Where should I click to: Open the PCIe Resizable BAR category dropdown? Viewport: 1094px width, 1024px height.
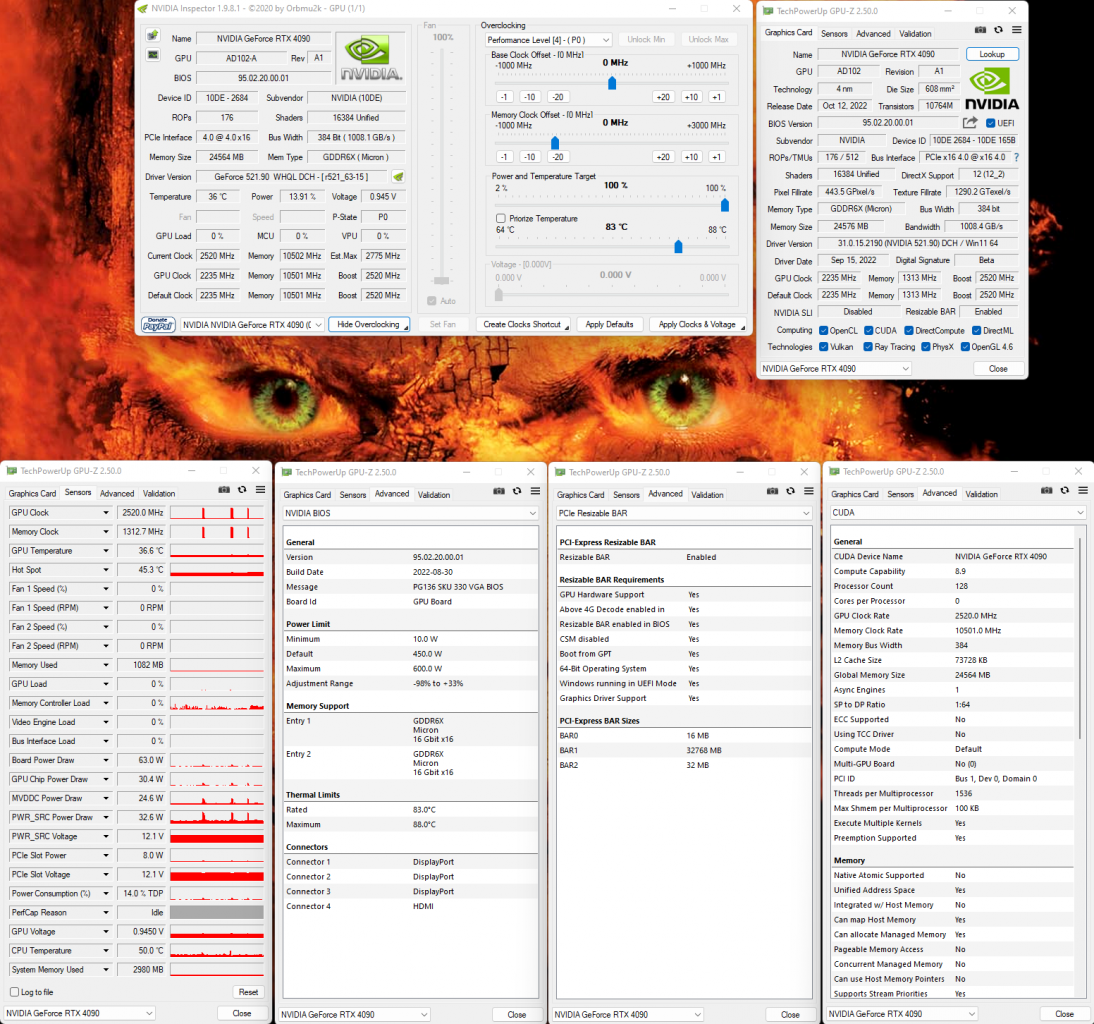click(x=684, y=513)
